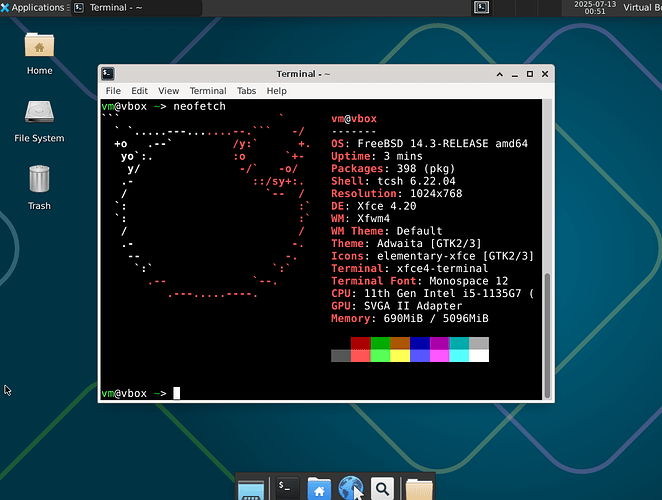Viewport: 662px width, 500px height.
Task: Open the File System desktop icon
Action: [39, 112]
